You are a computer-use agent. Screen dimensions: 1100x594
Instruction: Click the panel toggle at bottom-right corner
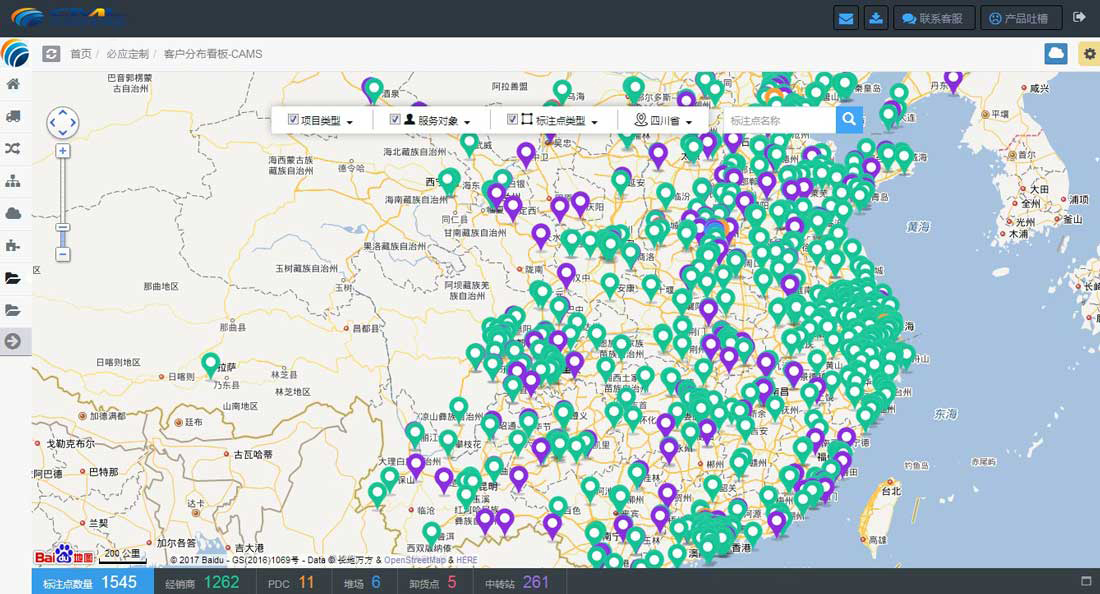(1086, 581)
